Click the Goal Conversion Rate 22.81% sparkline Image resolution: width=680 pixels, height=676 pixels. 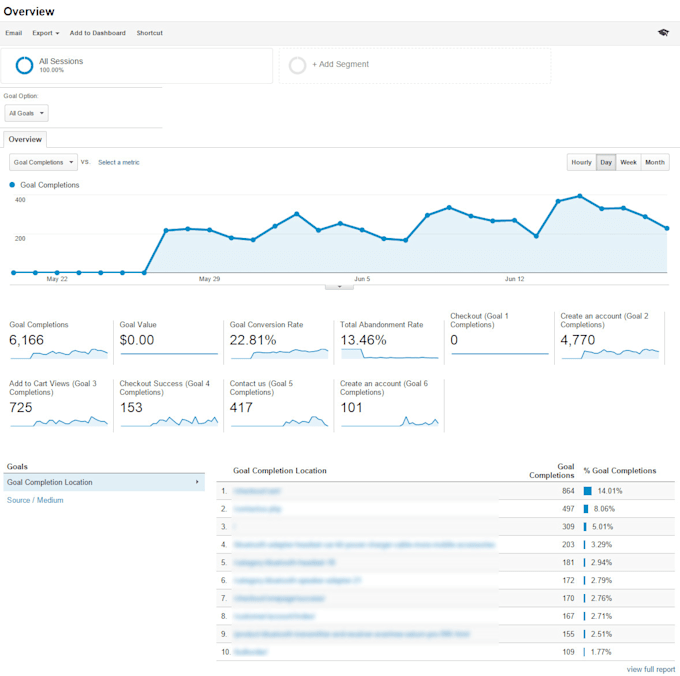point(279,353)
